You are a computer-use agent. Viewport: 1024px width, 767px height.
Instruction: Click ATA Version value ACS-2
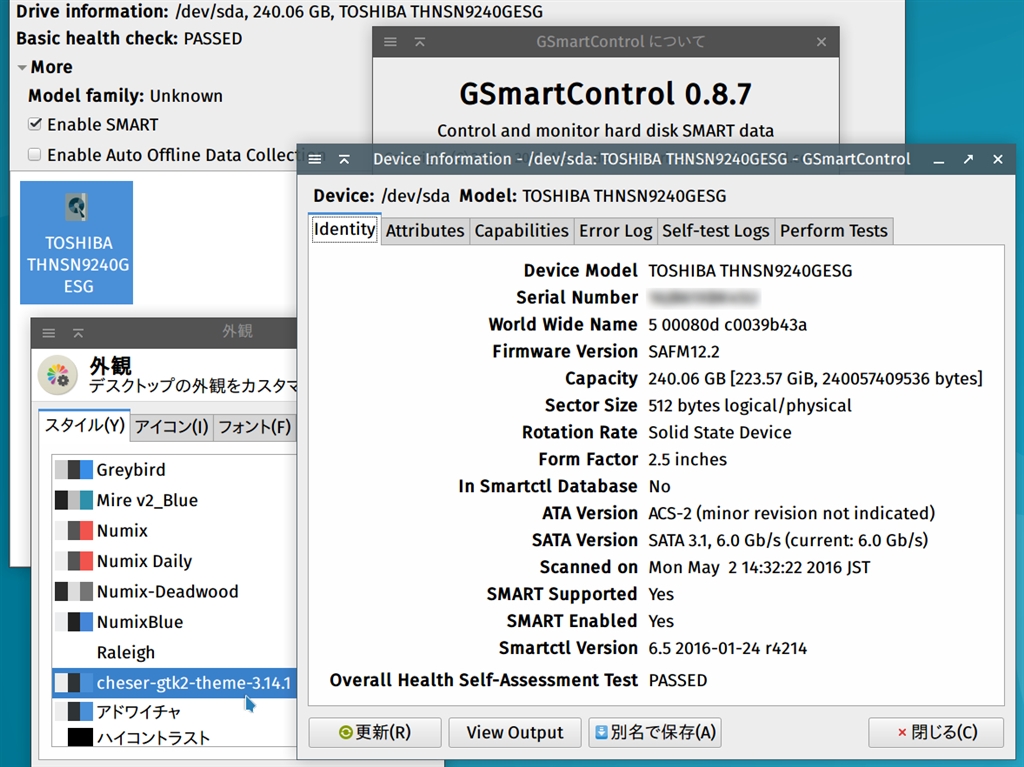coord(791,514)
